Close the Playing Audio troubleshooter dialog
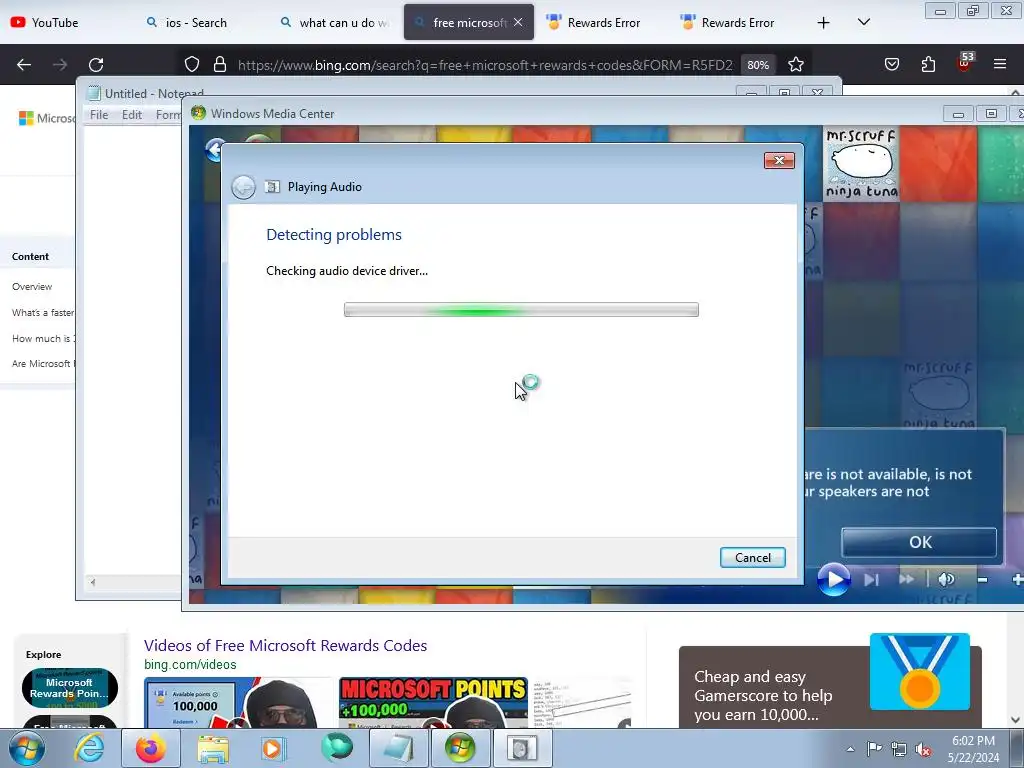The height and width of the screenshot is (768, 1024). pos(779,160)
